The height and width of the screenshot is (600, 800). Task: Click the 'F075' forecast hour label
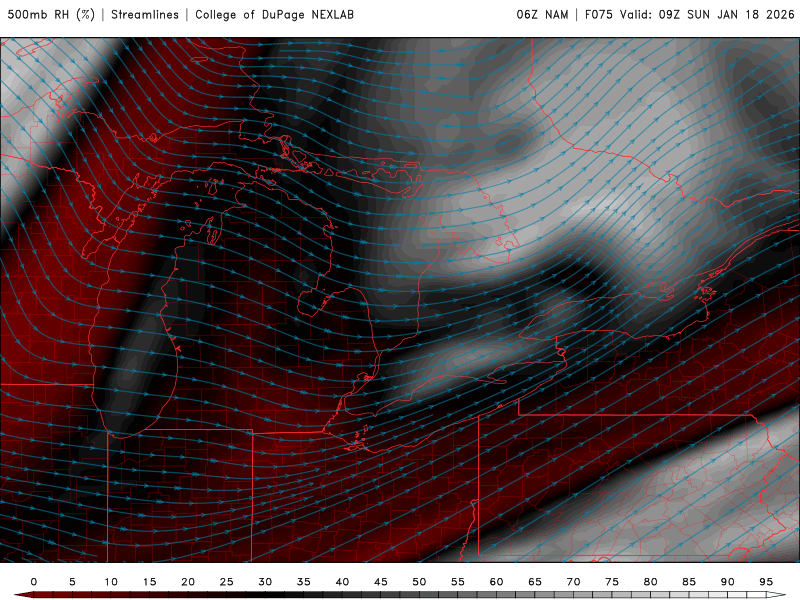click(x=598, y=15)
